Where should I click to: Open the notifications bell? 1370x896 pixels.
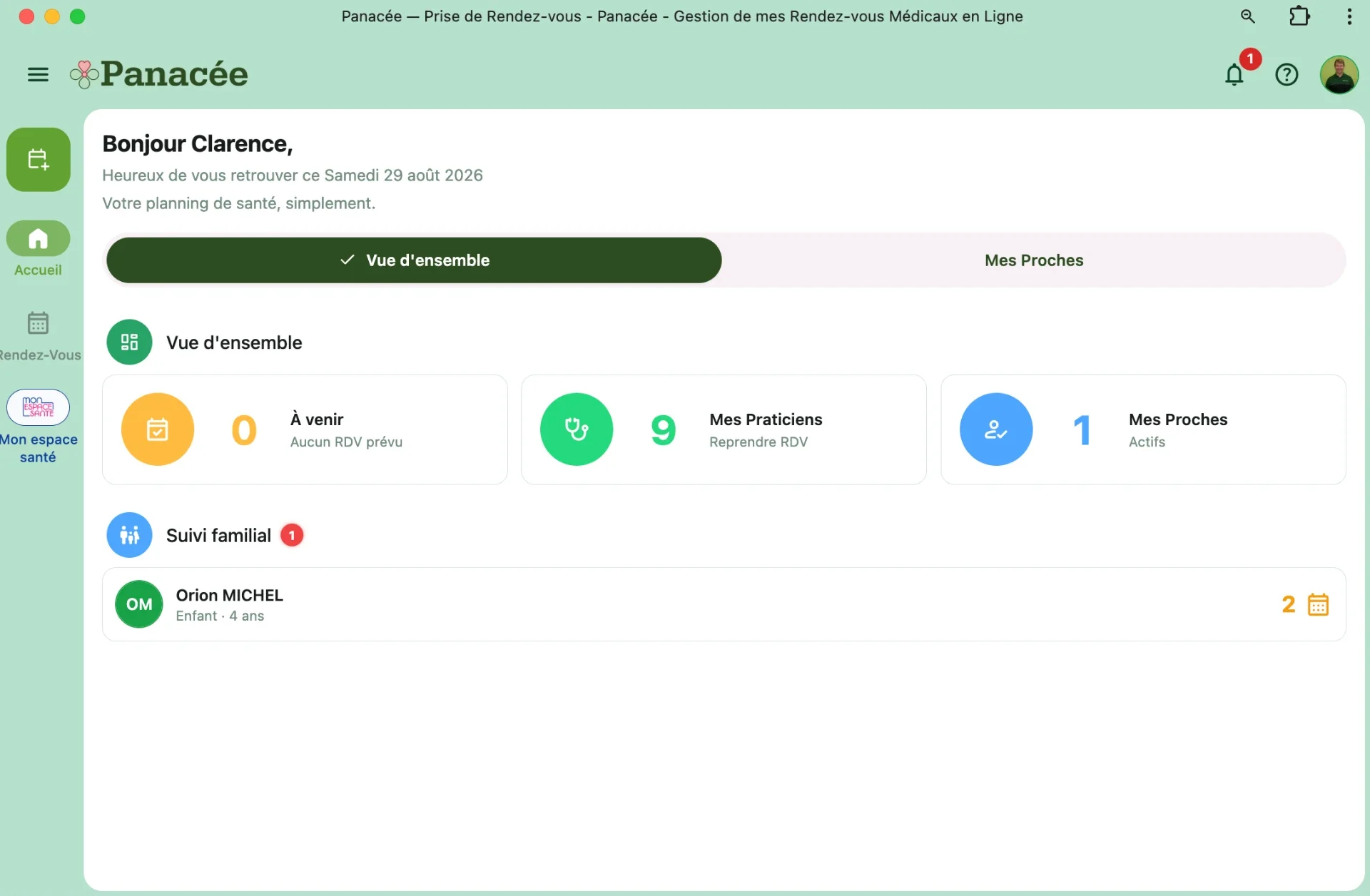click(x=1234, y=74)
